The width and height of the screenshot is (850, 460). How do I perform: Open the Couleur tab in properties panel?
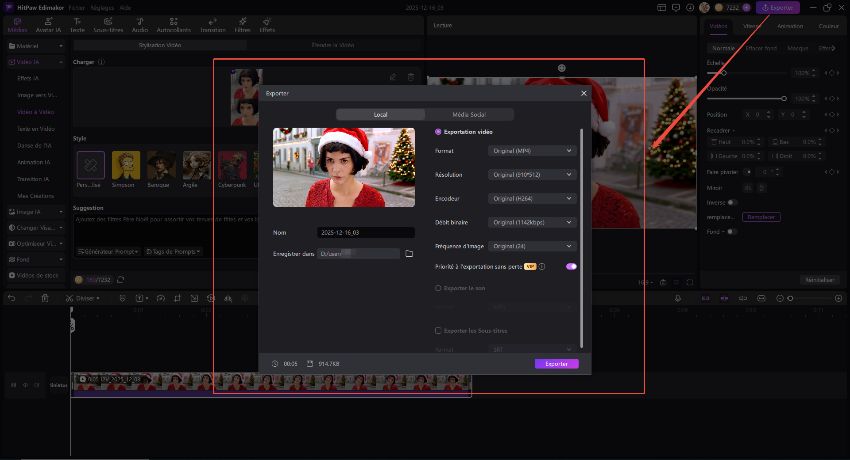point(828,26)
